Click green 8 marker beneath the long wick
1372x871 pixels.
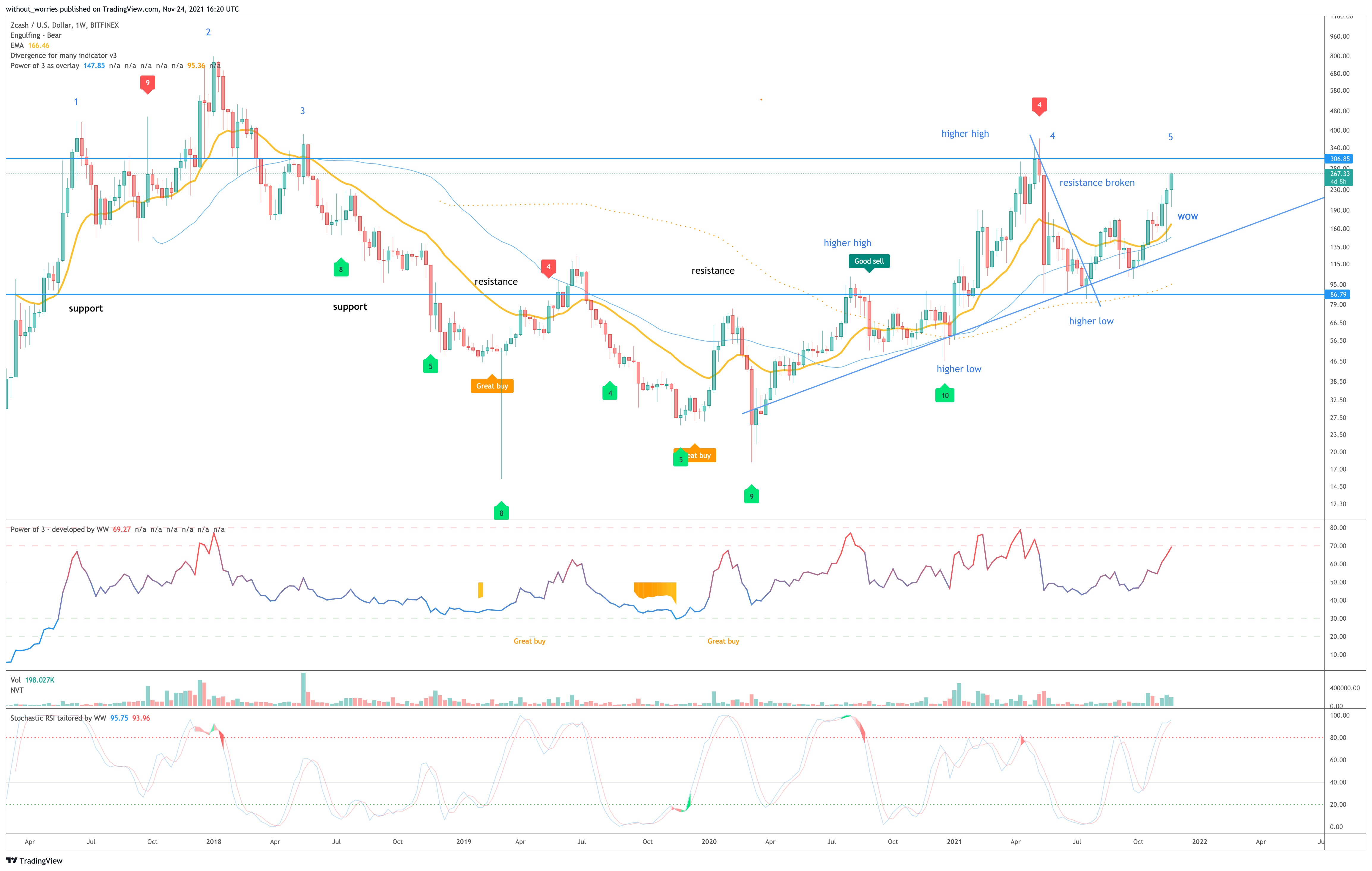click(x=501, y=511)
